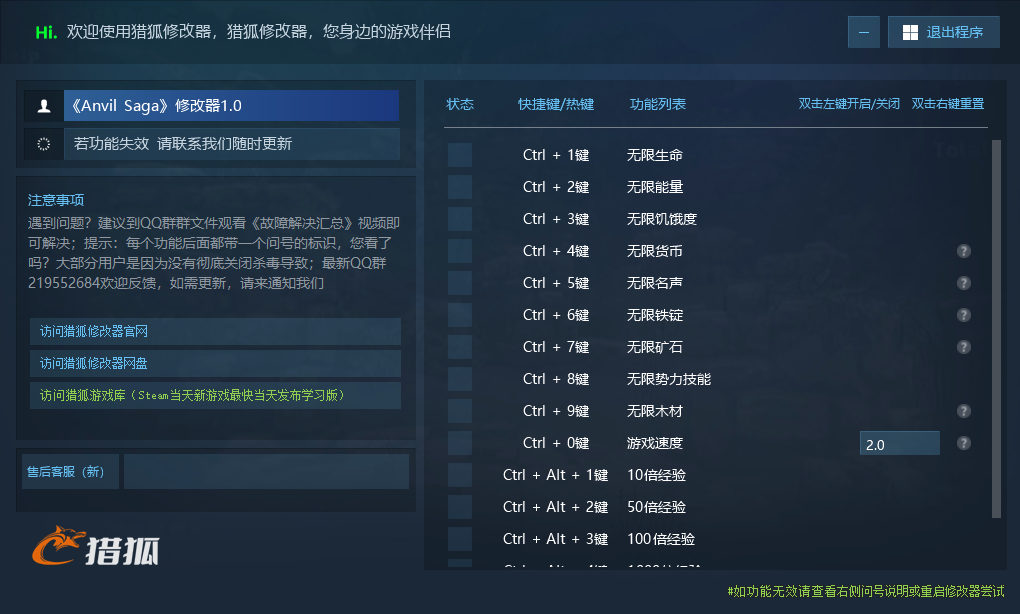Viewport: 1020px width, 614px height.
Task: Toggle the 10倍经验 status checkbox
Action: [460, 475]
